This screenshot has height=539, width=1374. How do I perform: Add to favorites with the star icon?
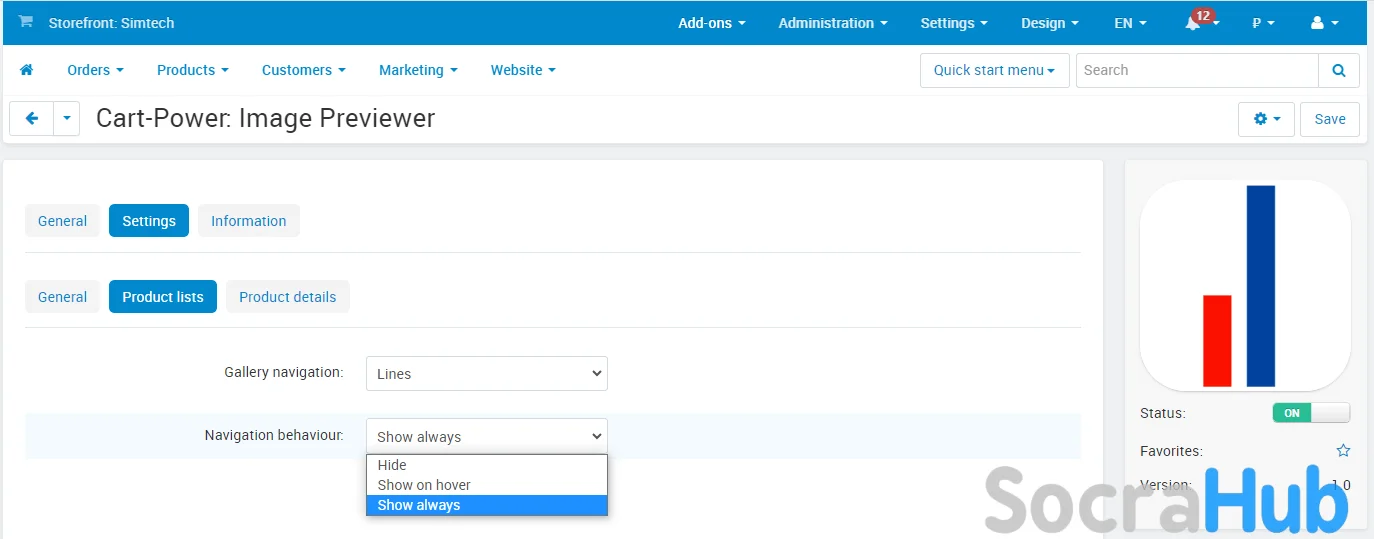tap(1343, 451)
